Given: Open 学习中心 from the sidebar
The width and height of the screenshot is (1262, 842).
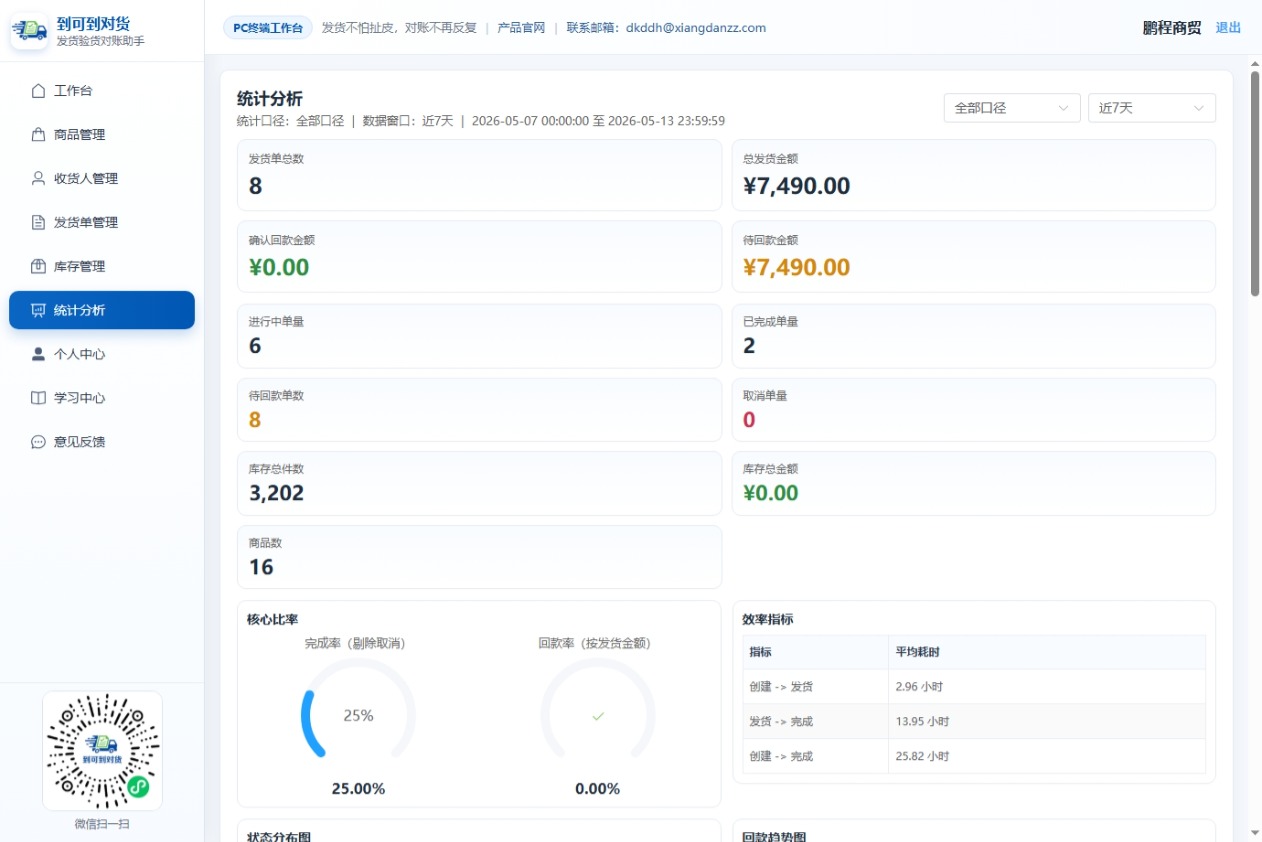Looking at the screenshot, I should (x=102, y=398).
